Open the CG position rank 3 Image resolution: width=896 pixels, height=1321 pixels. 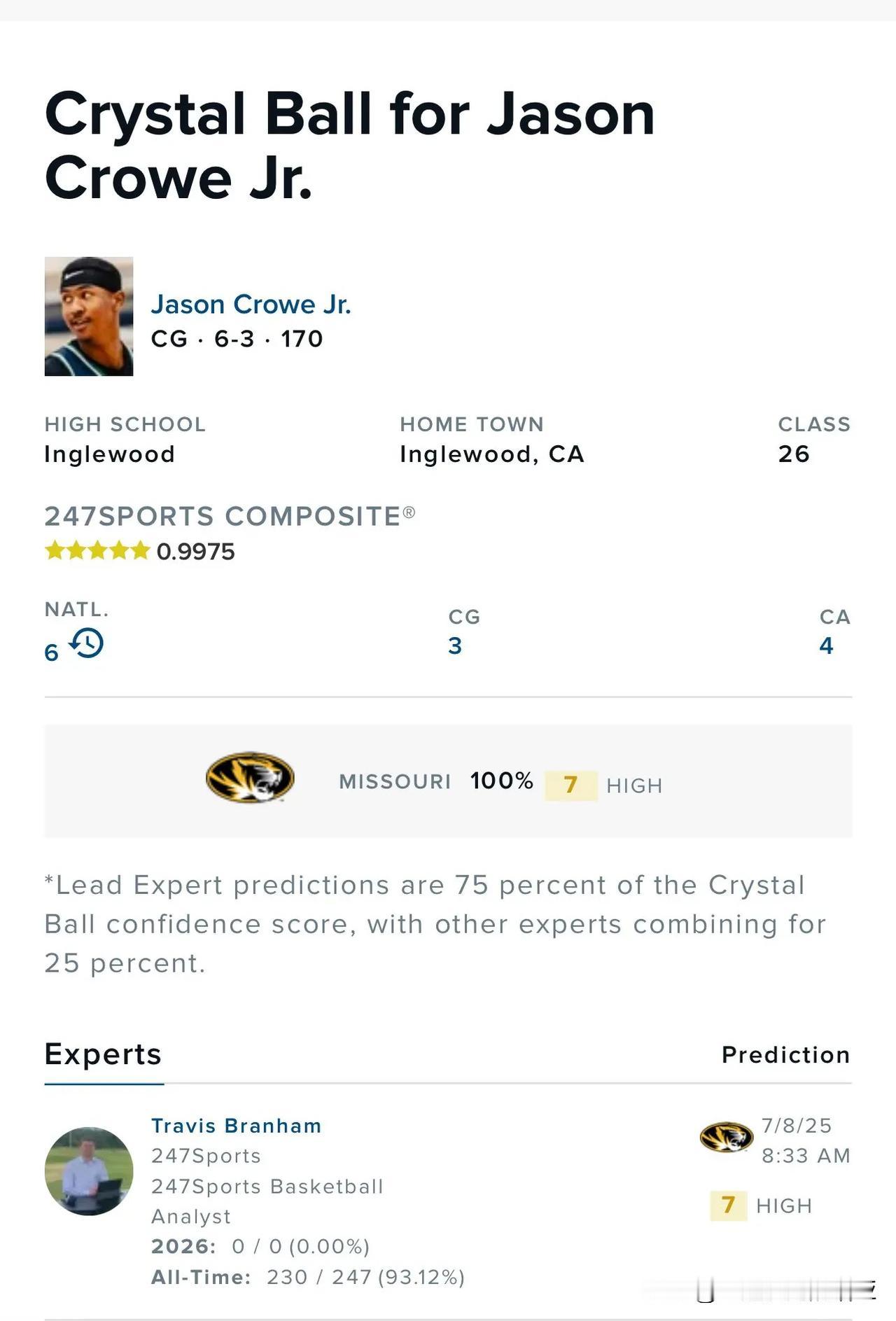tap(455, 645)
